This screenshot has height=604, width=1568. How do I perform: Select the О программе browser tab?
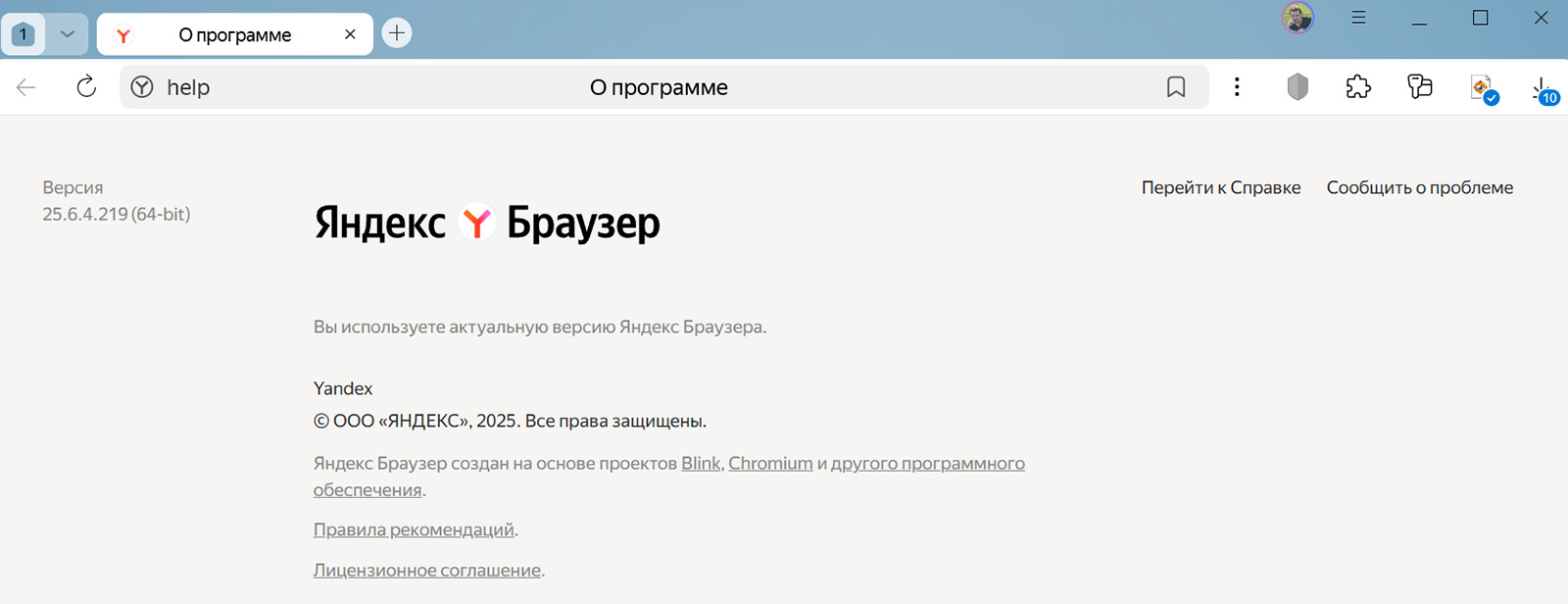(234, 34)
